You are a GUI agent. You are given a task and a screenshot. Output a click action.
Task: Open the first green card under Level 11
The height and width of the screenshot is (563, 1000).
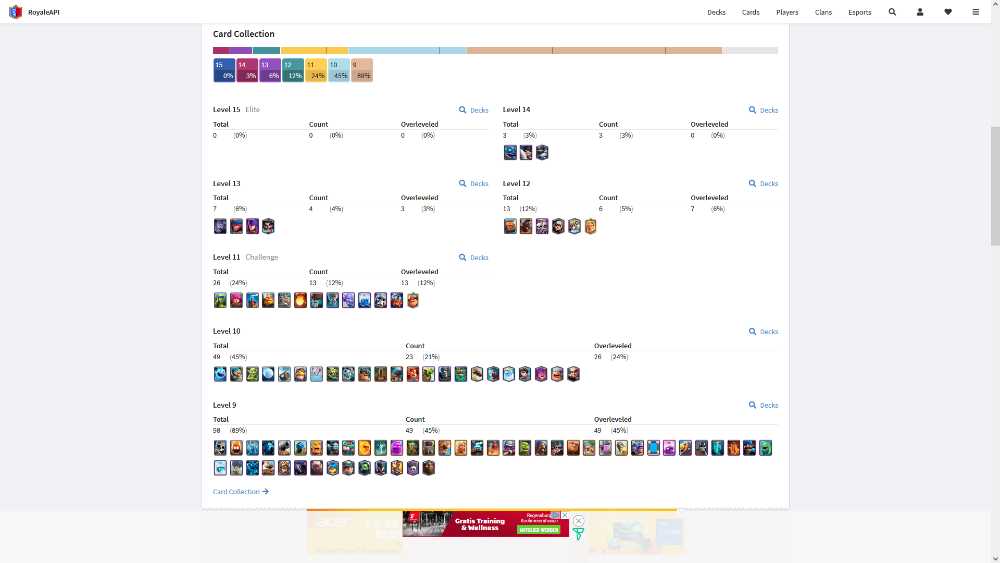click(x=220, y=300)
